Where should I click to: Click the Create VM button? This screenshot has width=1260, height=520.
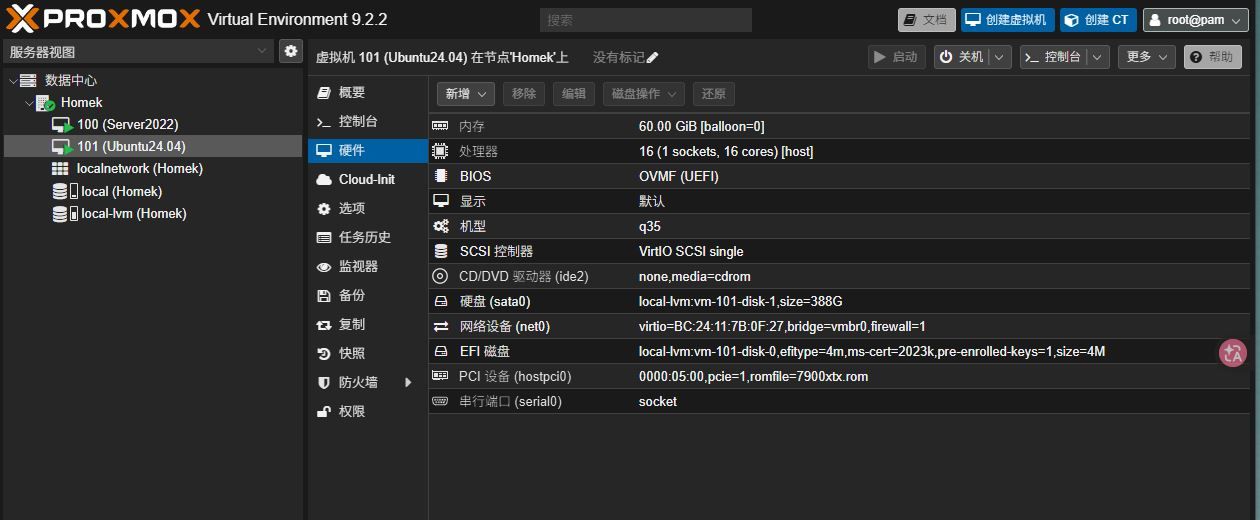[x=1007, y=20]
